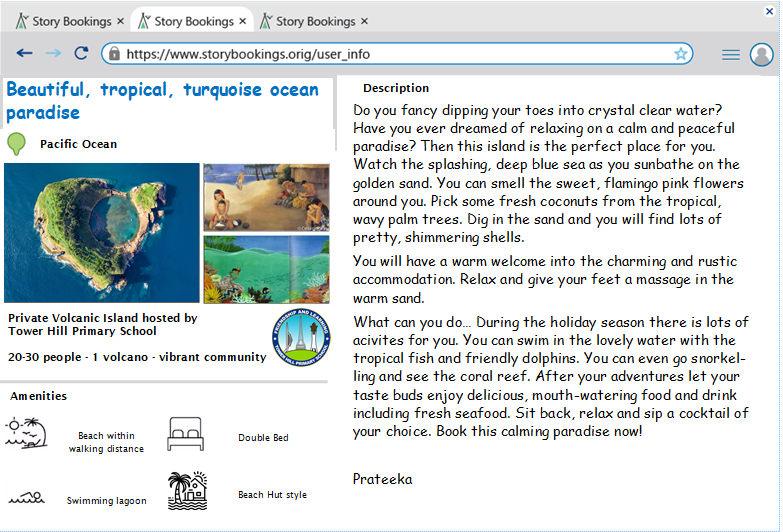Open the hamburger menu
The width and height of the screenshot is (783, 532).
click(731, 54)
